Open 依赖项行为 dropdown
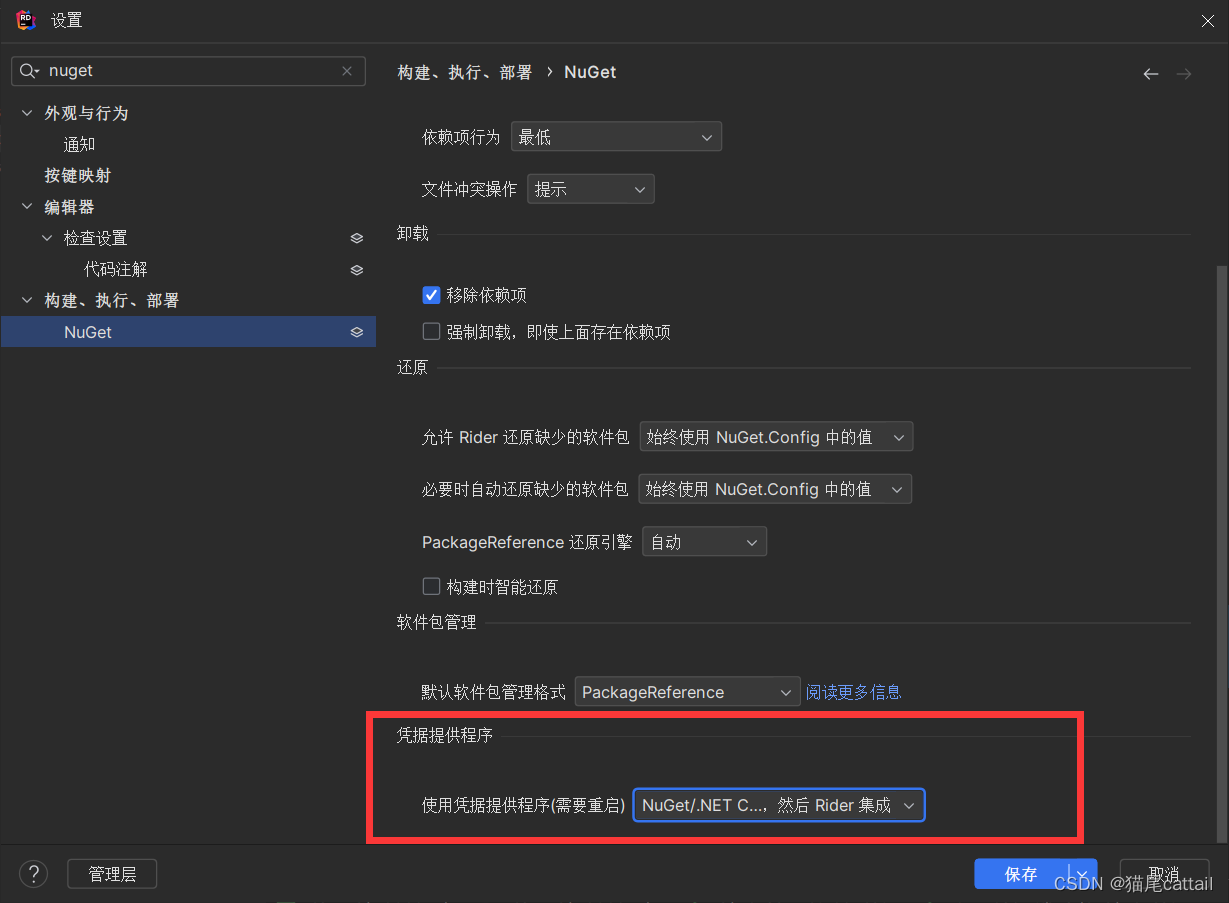This screenshot has height=903, width=1229. (616, 137)
